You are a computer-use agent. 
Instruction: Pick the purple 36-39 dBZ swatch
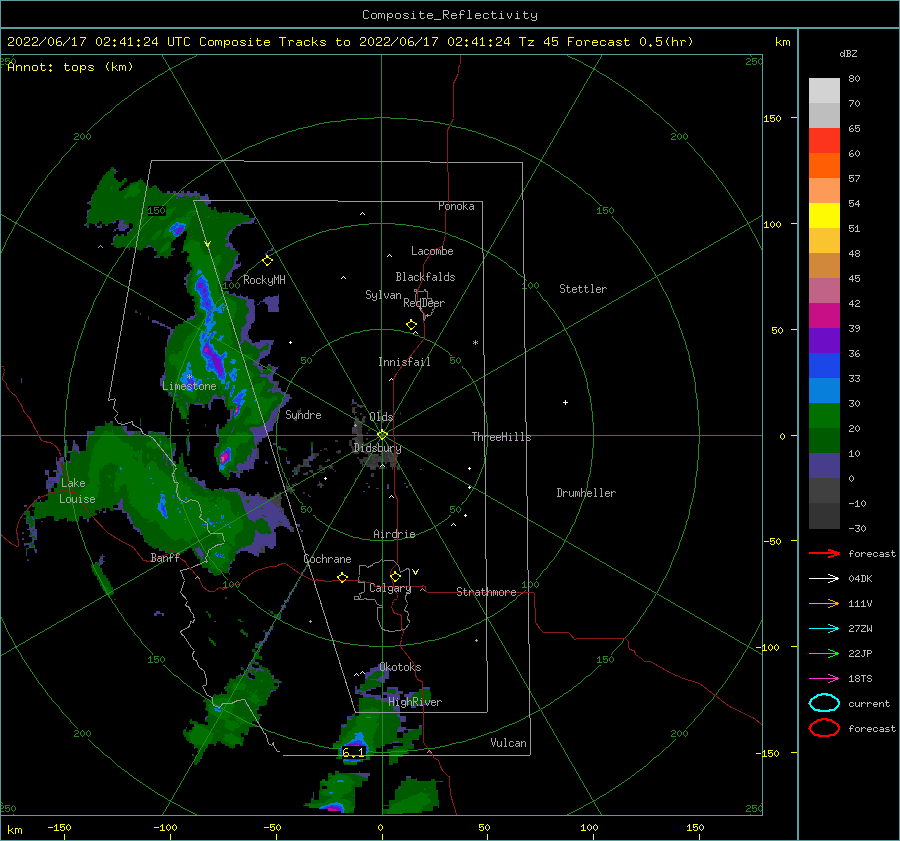tap(824, 341)
